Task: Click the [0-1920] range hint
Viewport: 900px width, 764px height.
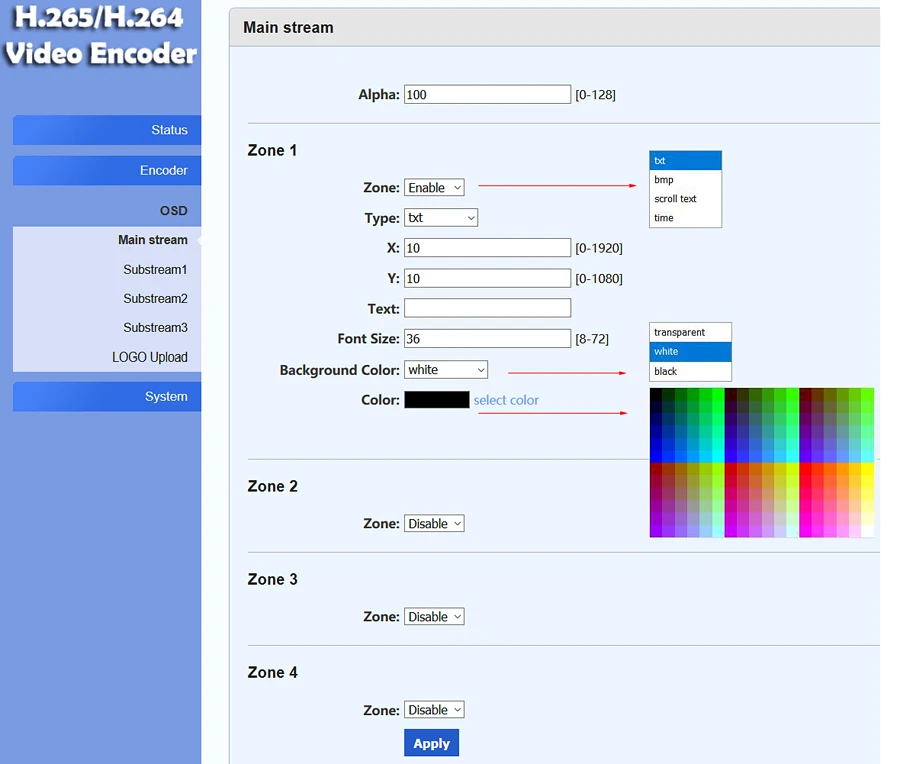Action: 599,248
